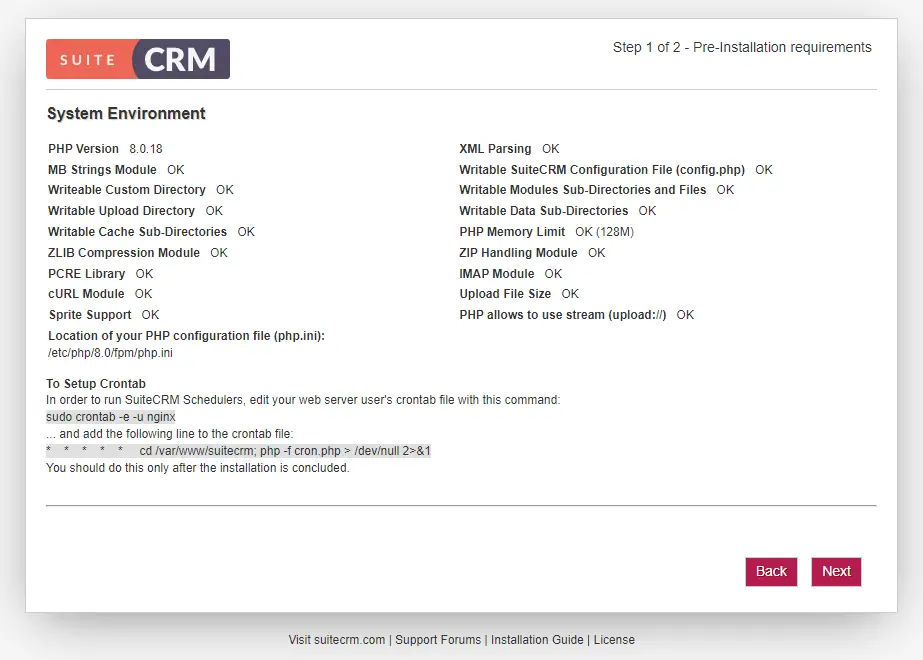Click the php.ini path /etc/php/8.0/fpm/php.ini
The image size is (923, 660).
(x=111, y=353)
